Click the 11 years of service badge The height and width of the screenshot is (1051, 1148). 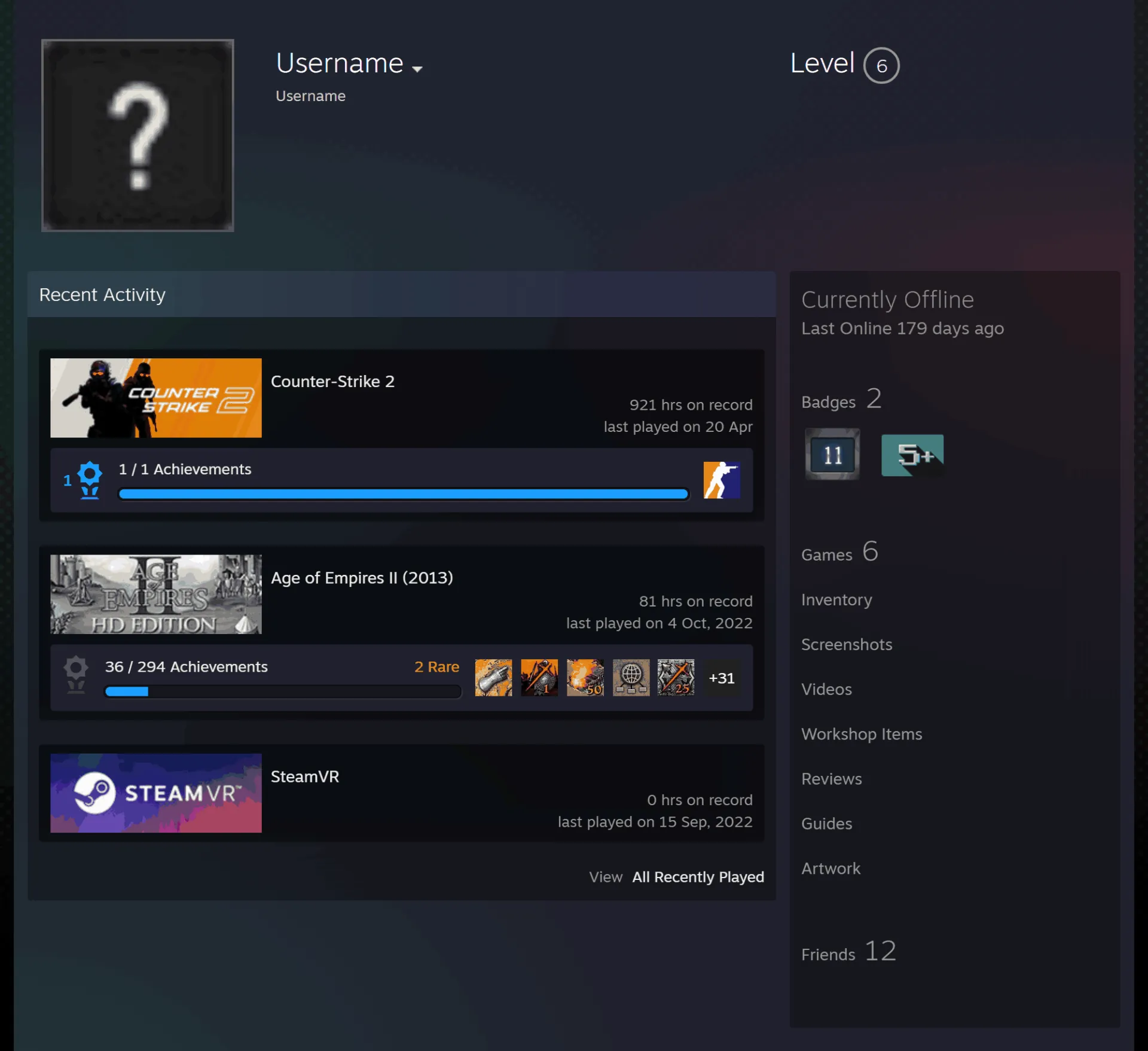click(832, 454)
